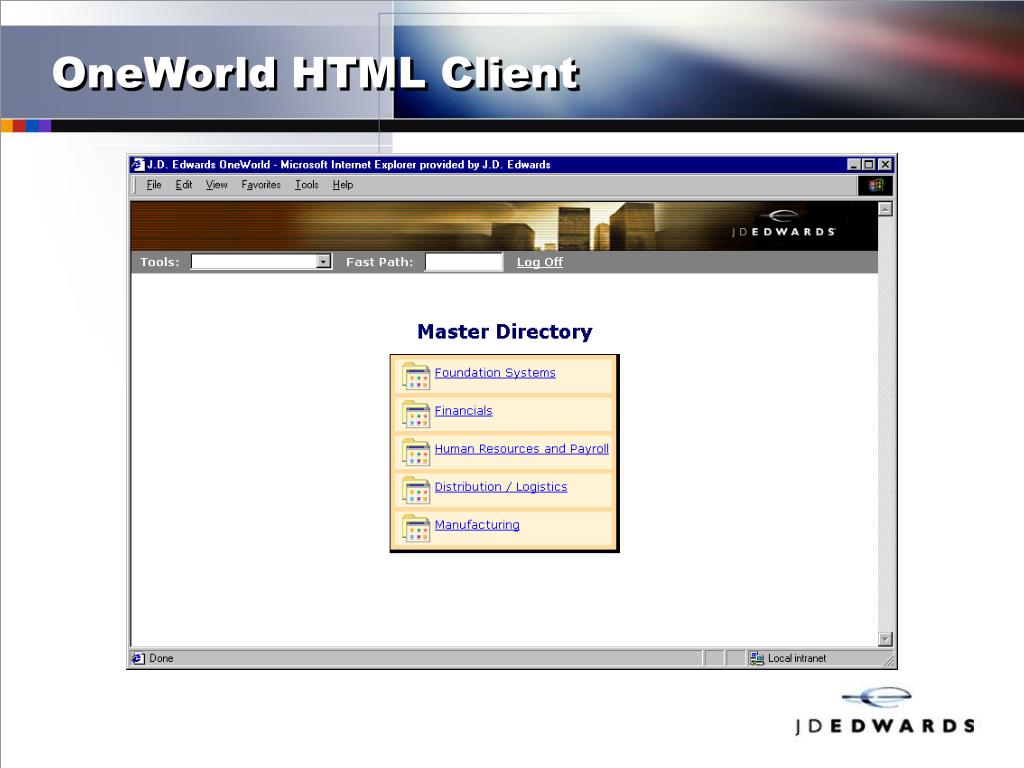
Task: Close the Internet Explorer window
Action: coord(885,165)
